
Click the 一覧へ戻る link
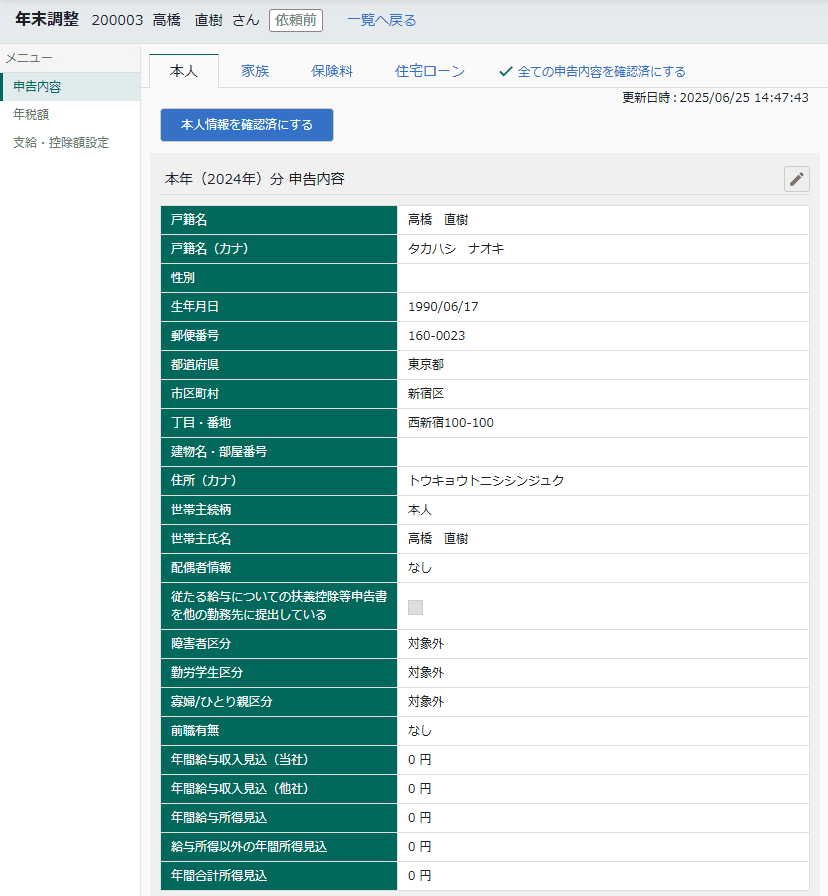click(x=382, y=20)
